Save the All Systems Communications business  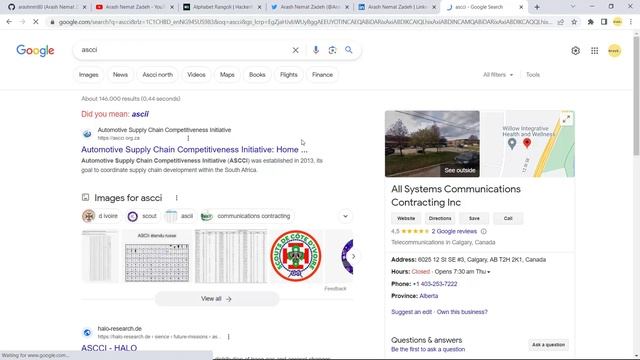pyautogui.click(x=474, y=218)
